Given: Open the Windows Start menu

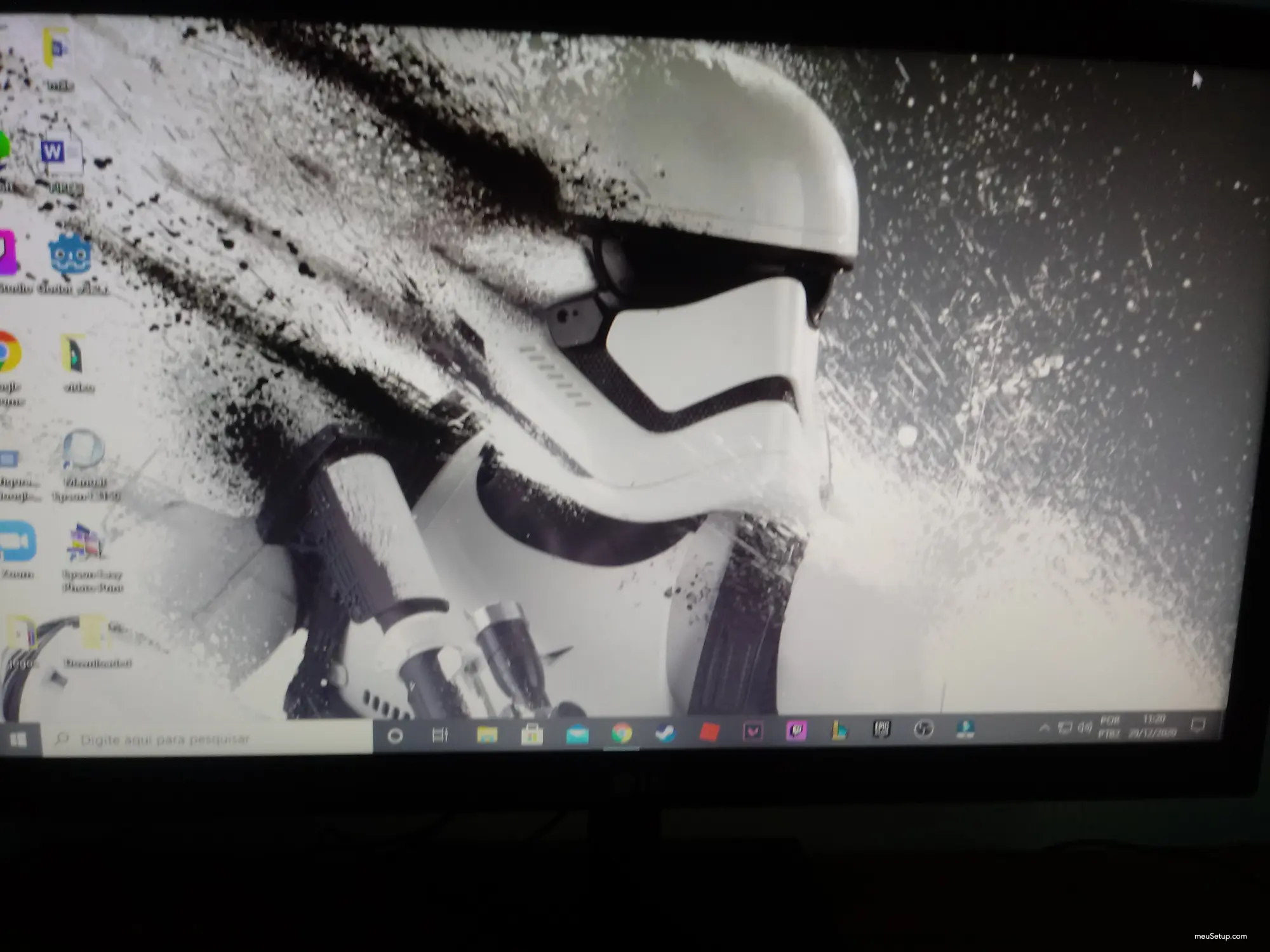Looking at the screenshot, I should click(18, 740).
